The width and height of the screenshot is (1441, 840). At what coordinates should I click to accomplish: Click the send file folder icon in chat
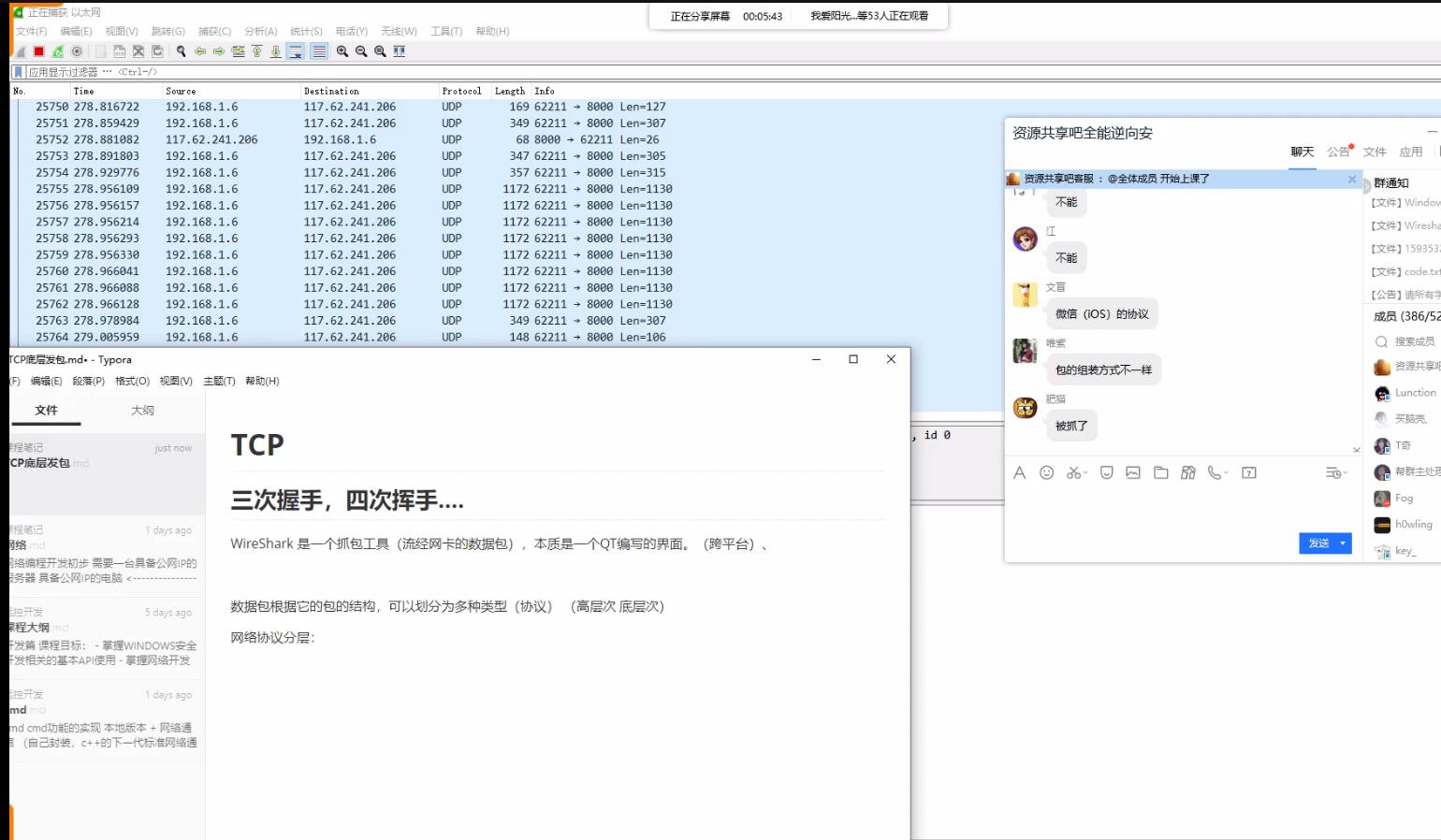tap(1161, 472)
